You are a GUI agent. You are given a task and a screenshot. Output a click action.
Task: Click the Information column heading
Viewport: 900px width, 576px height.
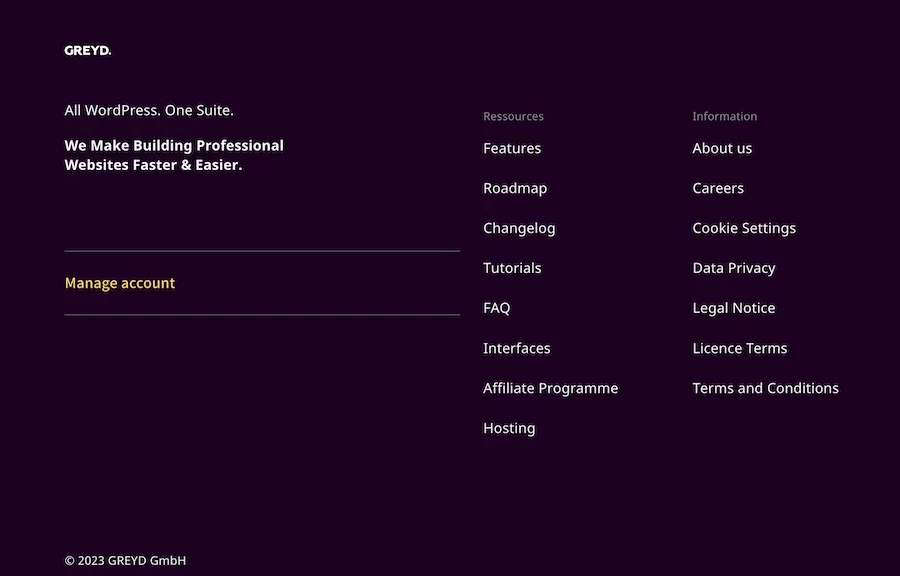click(725, 116)
